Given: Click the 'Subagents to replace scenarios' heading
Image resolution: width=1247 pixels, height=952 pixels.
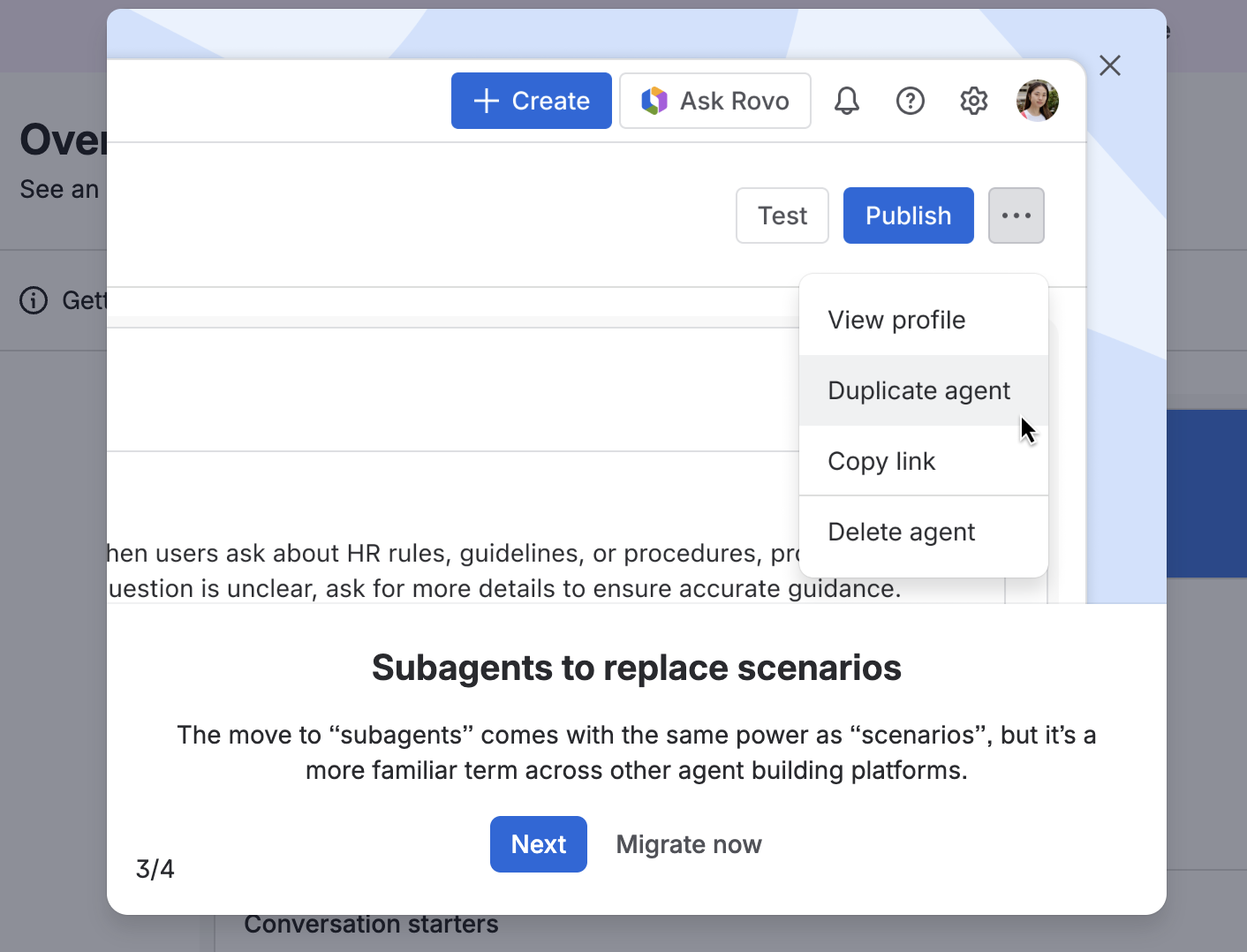Looking at the screenshot, I should click(637, 668).
